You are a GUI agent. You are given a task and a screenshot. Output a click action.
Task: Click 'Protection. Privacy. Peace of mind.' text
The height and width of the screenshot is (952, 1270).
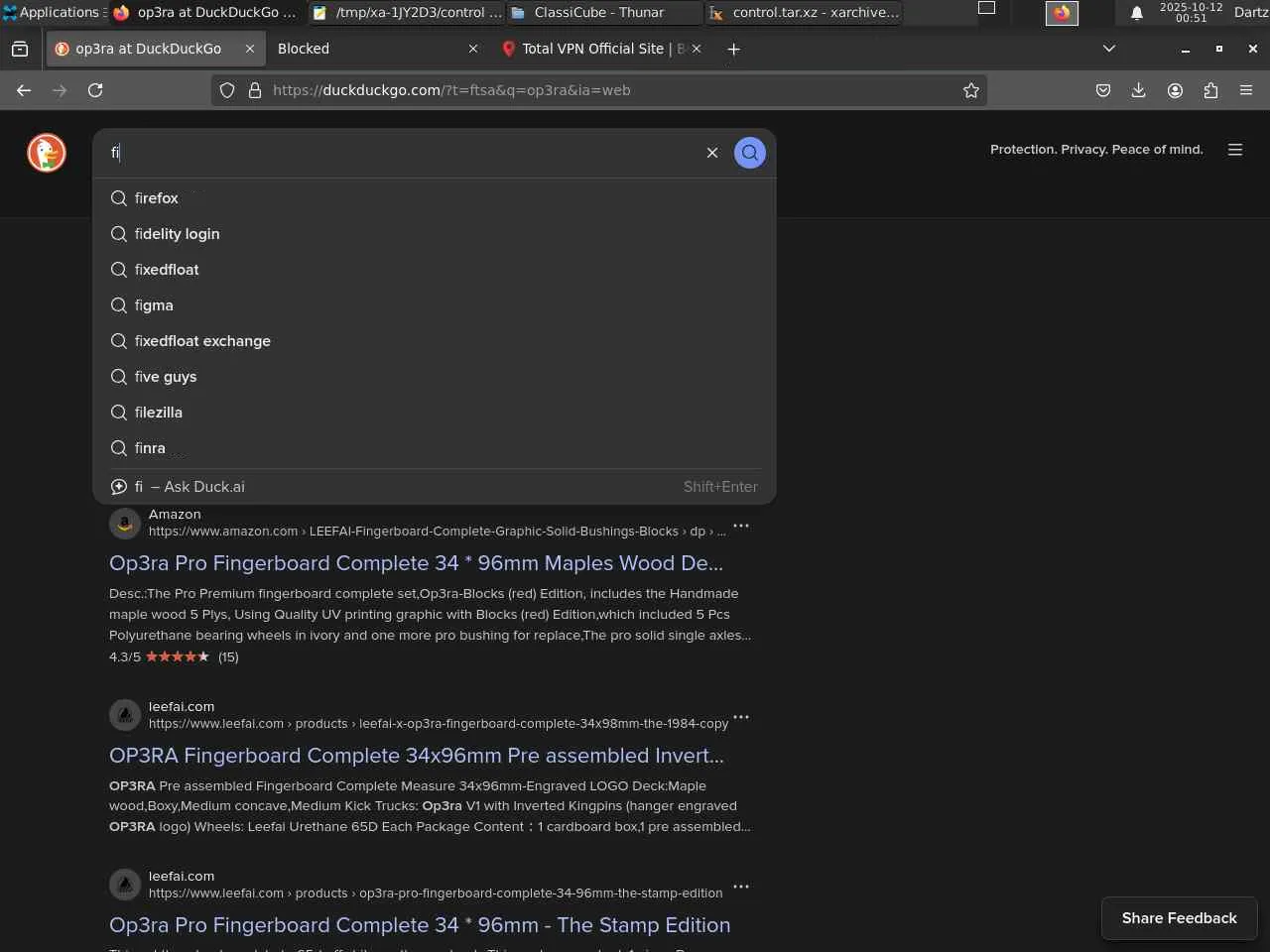click(x=1096, y=150)
